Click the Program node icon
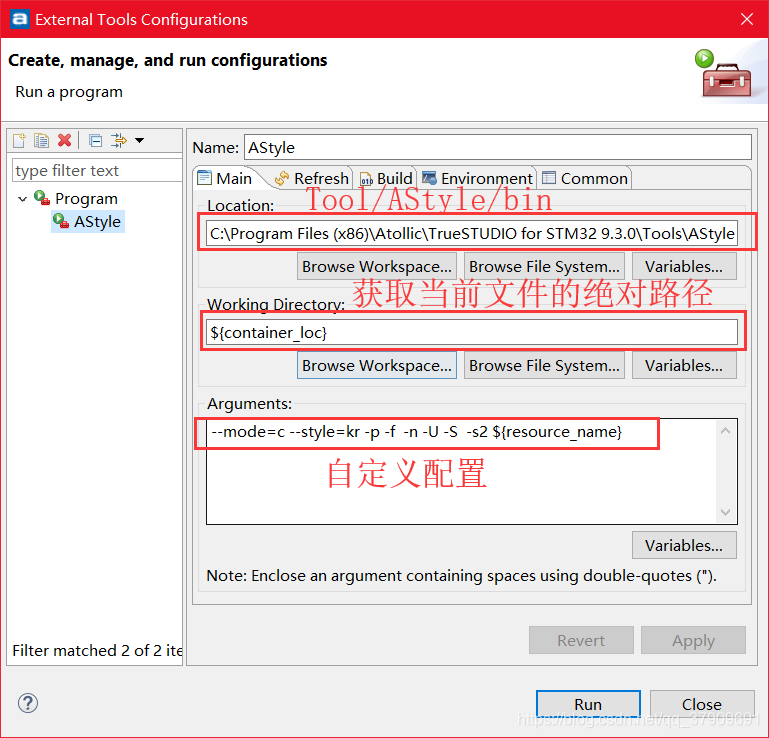 (x=42, y=198)
